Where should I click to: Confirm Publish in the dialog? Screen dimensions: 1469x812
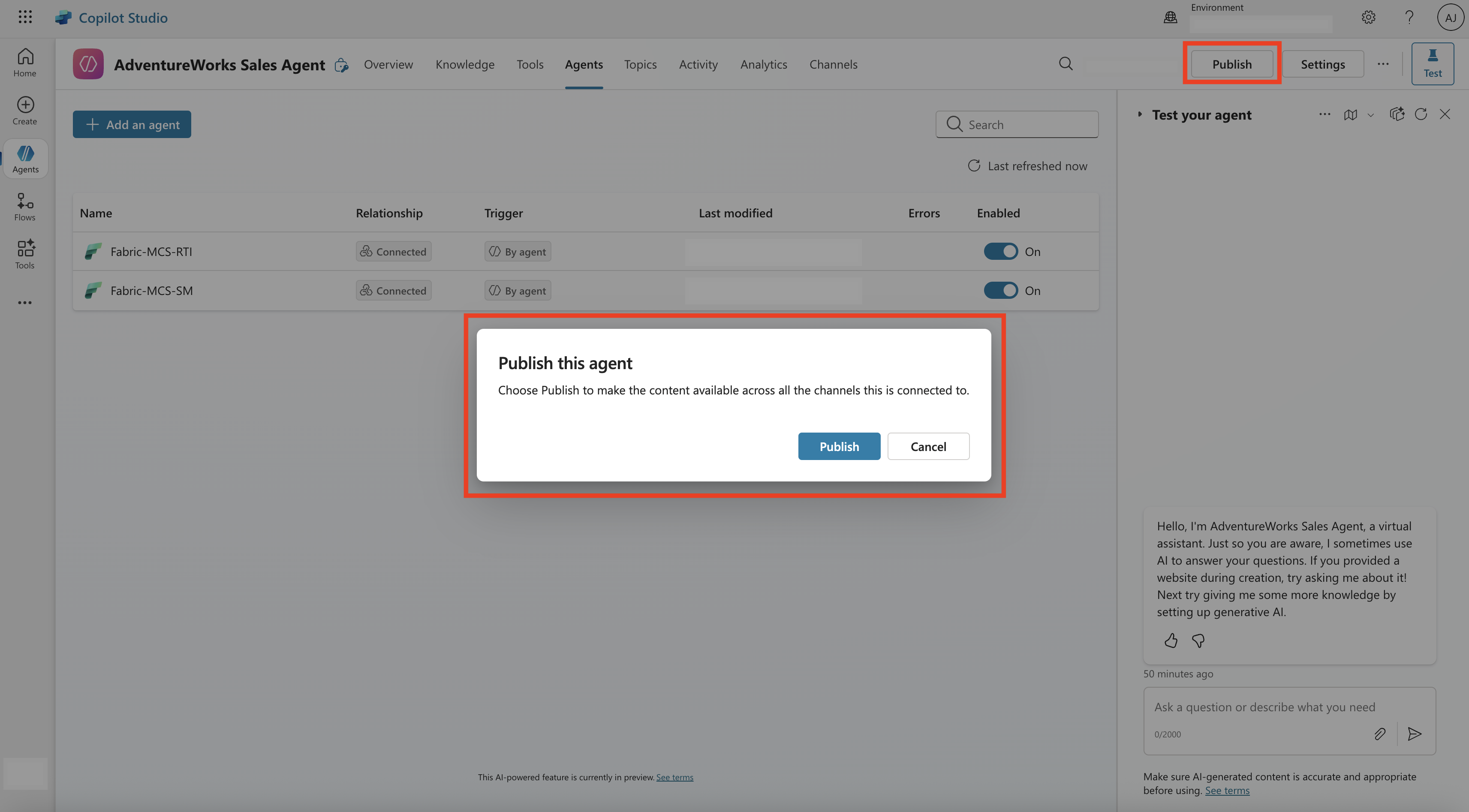839,446
